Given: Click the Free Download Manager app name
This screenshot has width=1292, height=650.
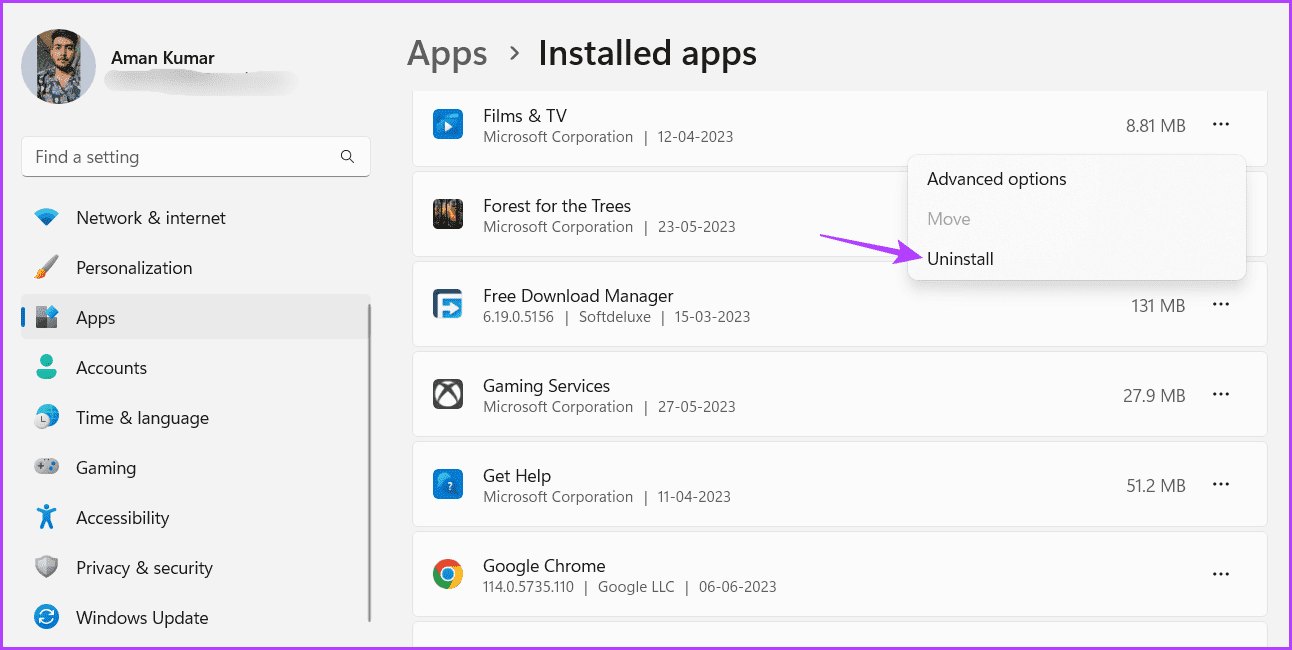Looking at the screenshot, I should [x=578, y=296].
